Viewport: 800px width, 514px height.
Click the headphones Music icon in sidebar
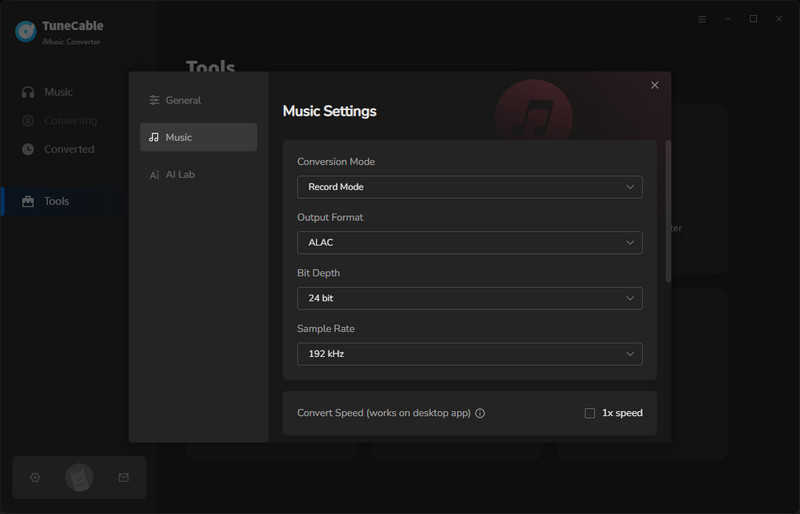tap(28, 92)
